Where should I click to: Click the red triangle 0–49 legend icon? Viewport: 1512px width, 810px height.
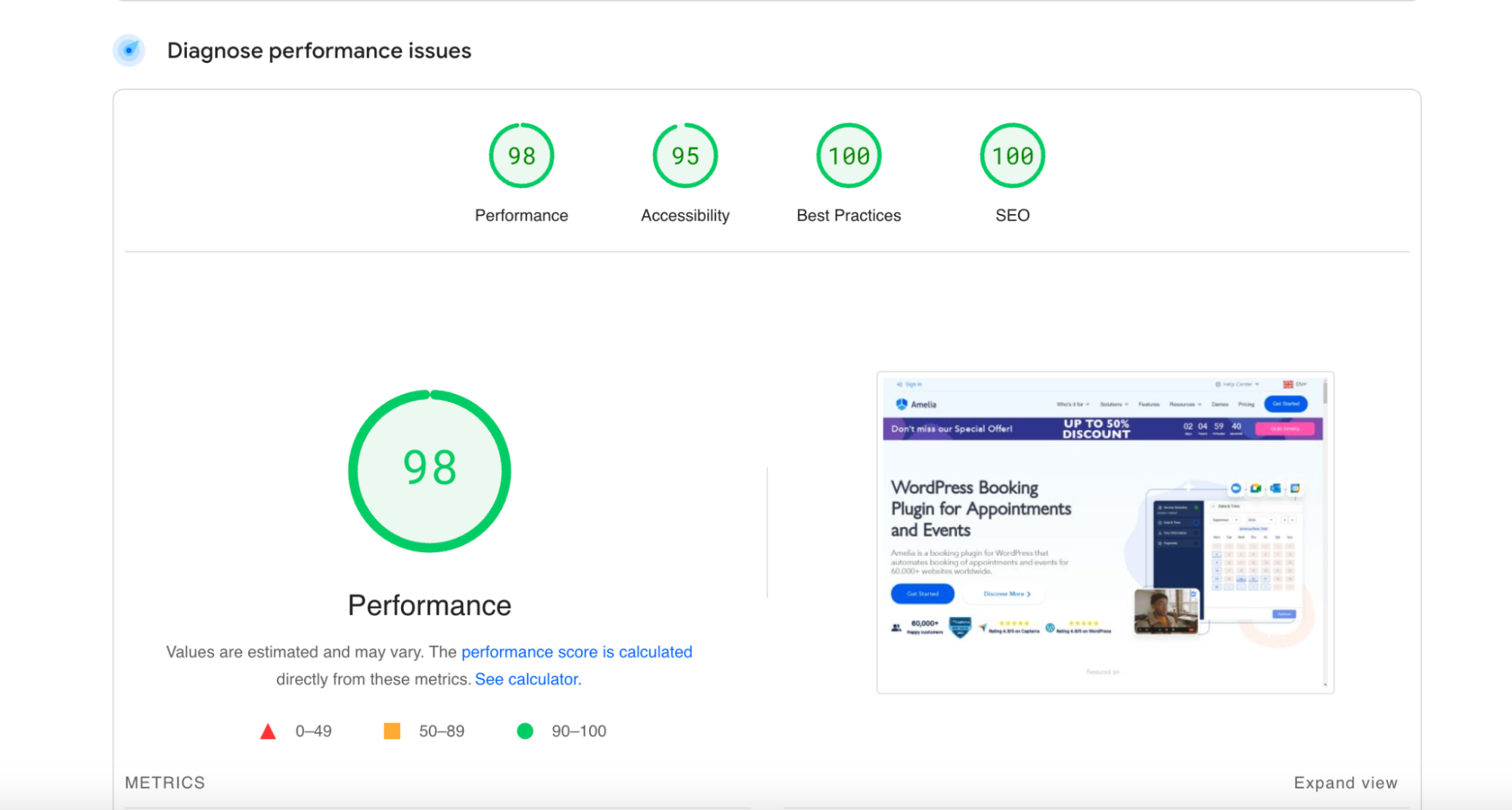268,731
